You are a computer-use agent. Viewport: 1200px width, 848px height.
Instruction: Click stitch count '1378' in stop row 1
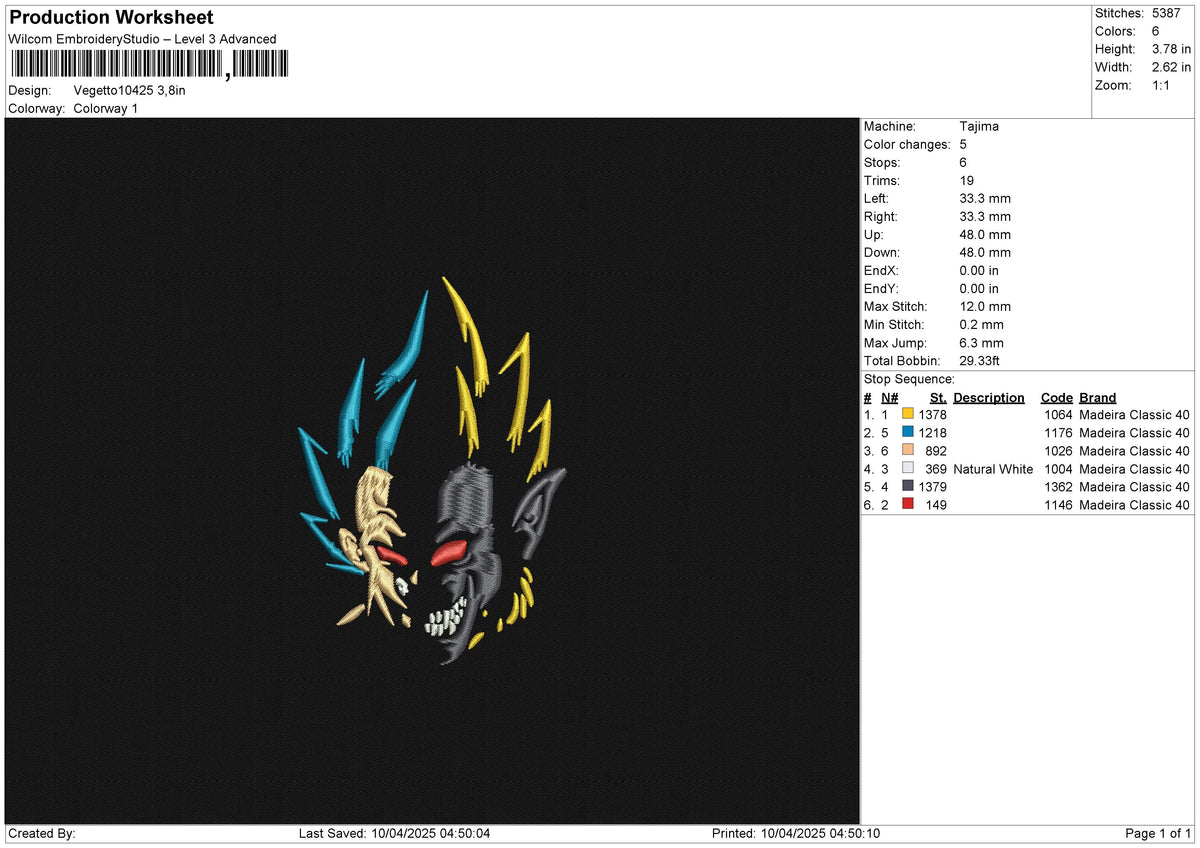click(x=932, y=415)
